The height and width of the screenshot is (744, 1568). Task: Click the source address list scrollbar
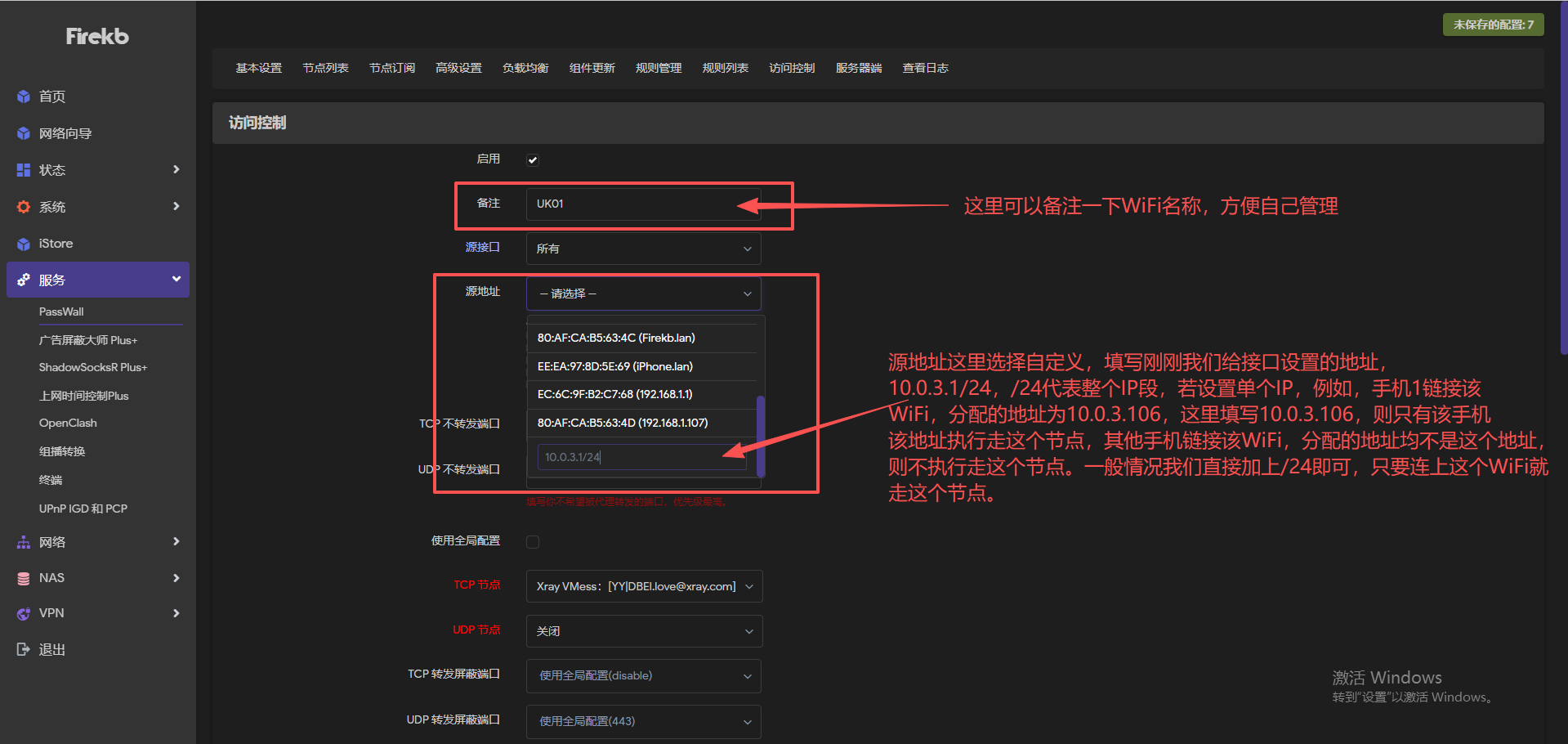point(761,435)
